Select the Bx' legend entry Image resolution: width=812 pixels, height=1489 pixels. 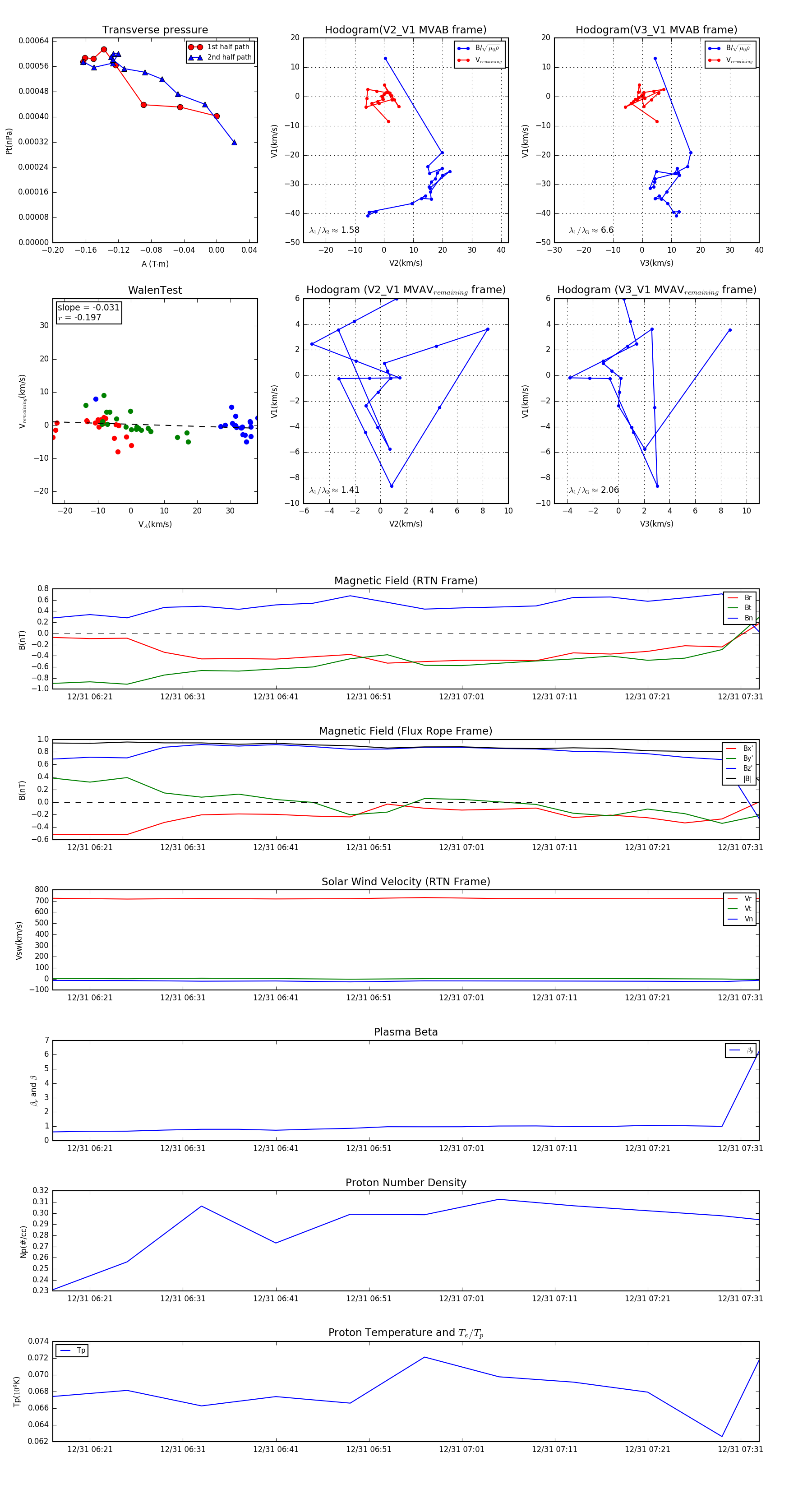pyautogui.click(x=739, y=749)
